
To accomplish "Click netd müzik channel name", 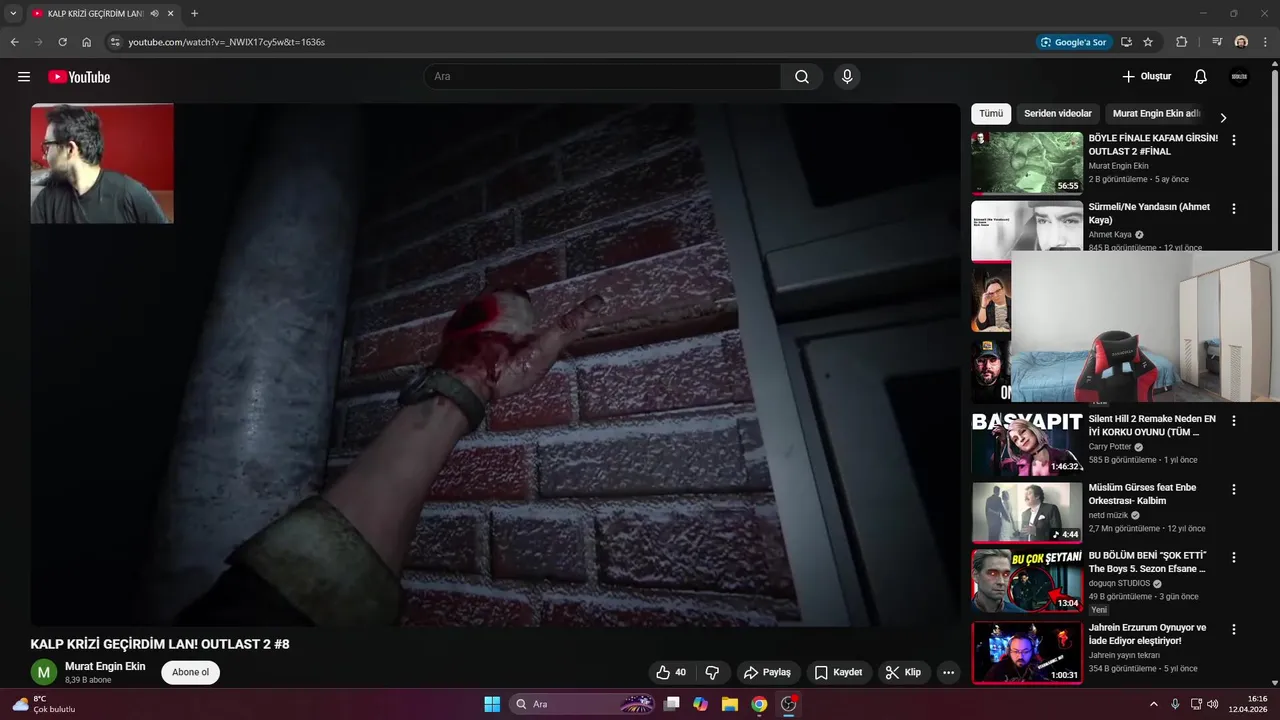I will 1108,515.
